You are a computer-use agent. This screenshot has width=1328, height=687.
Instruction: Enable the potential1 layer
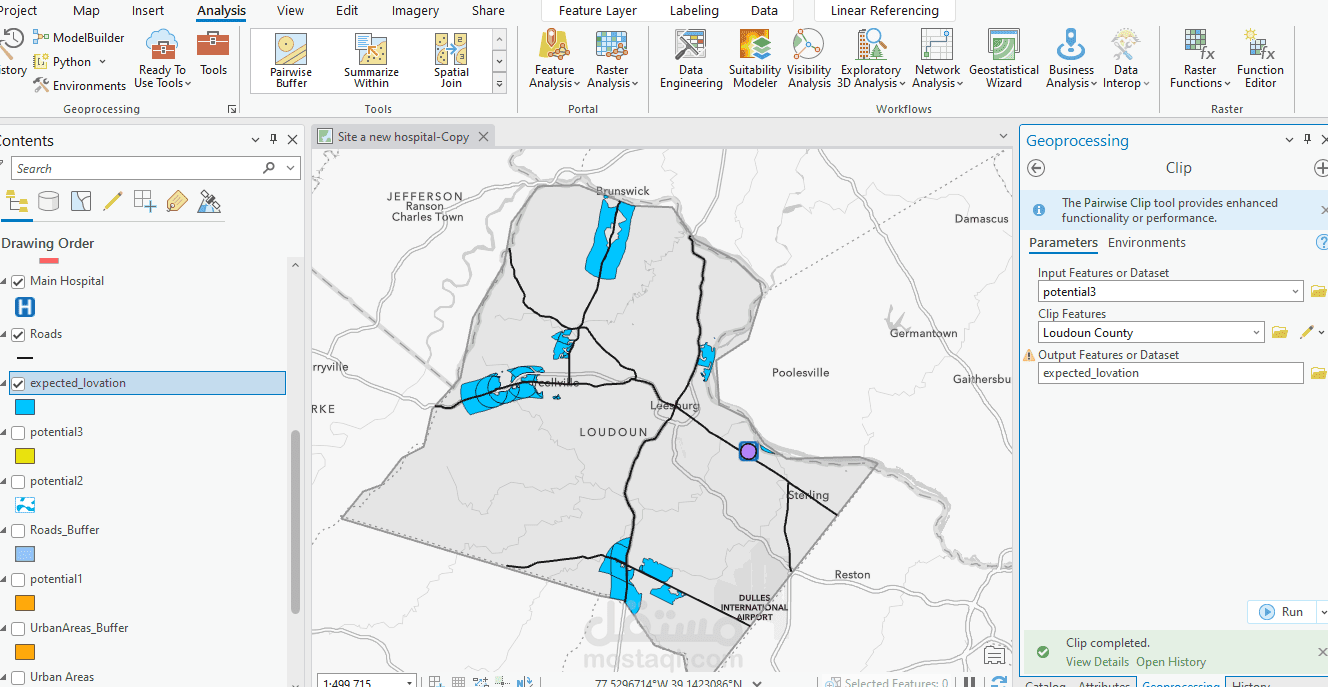point(18,580)
